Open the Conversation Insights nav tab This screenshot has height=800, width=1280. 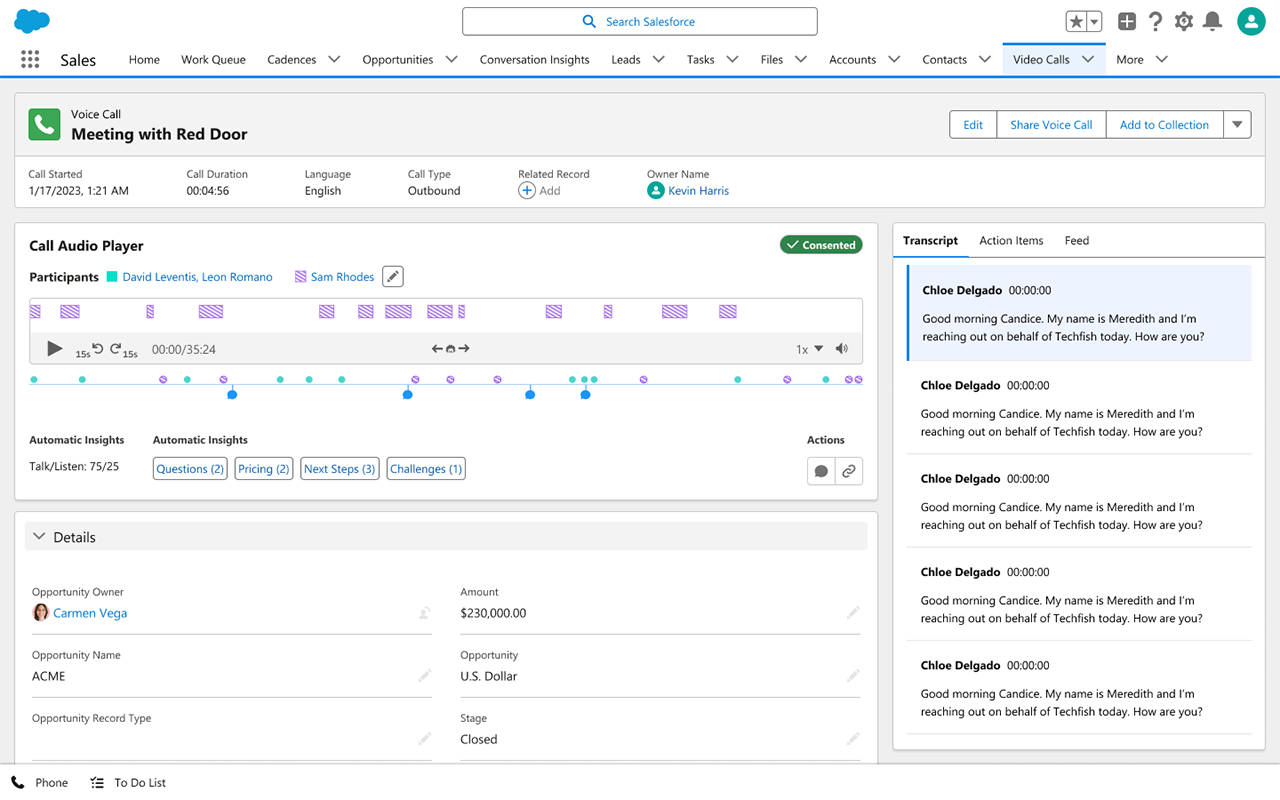click(534, 60)
